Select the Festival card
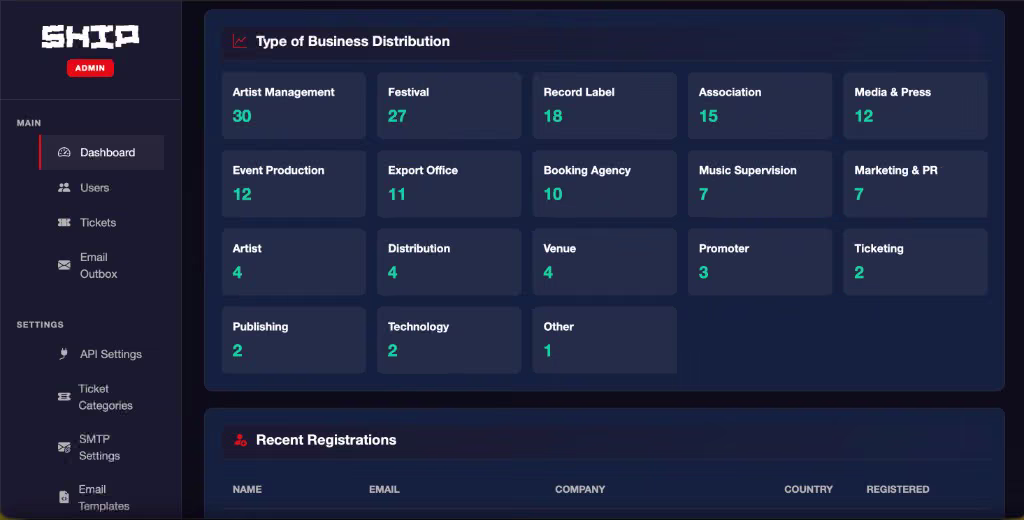The image size is (1024, 520). click(449, 105)
